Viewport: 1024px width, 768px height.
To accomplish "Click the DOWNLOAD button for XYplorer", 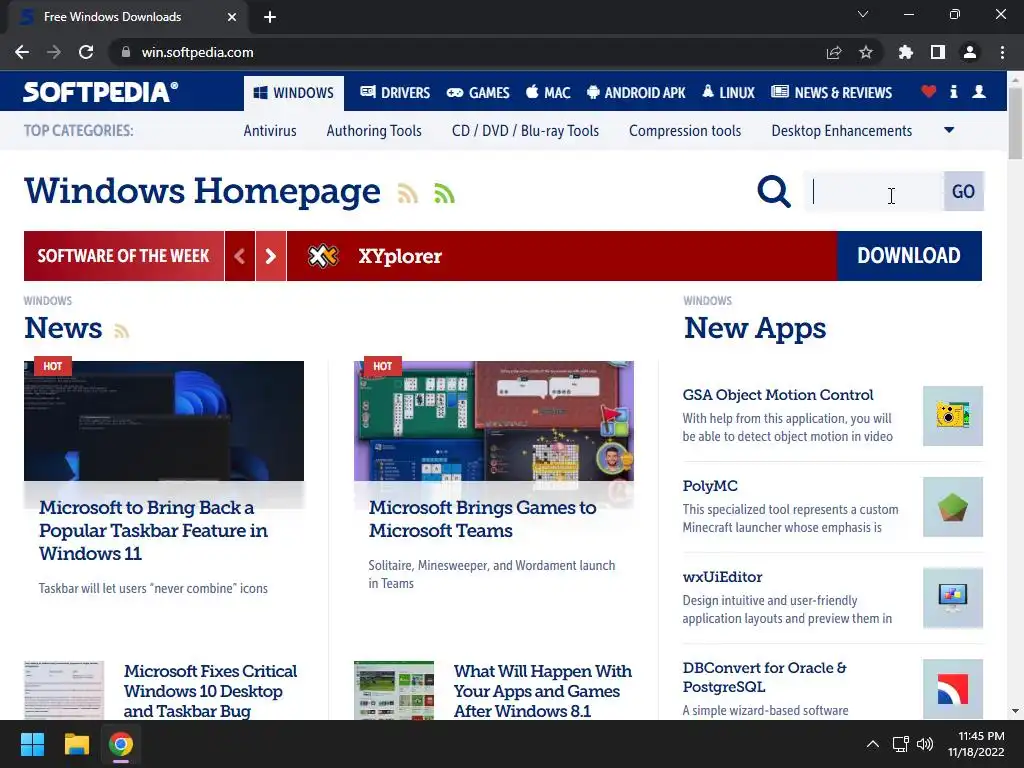I will coord(909,256).
